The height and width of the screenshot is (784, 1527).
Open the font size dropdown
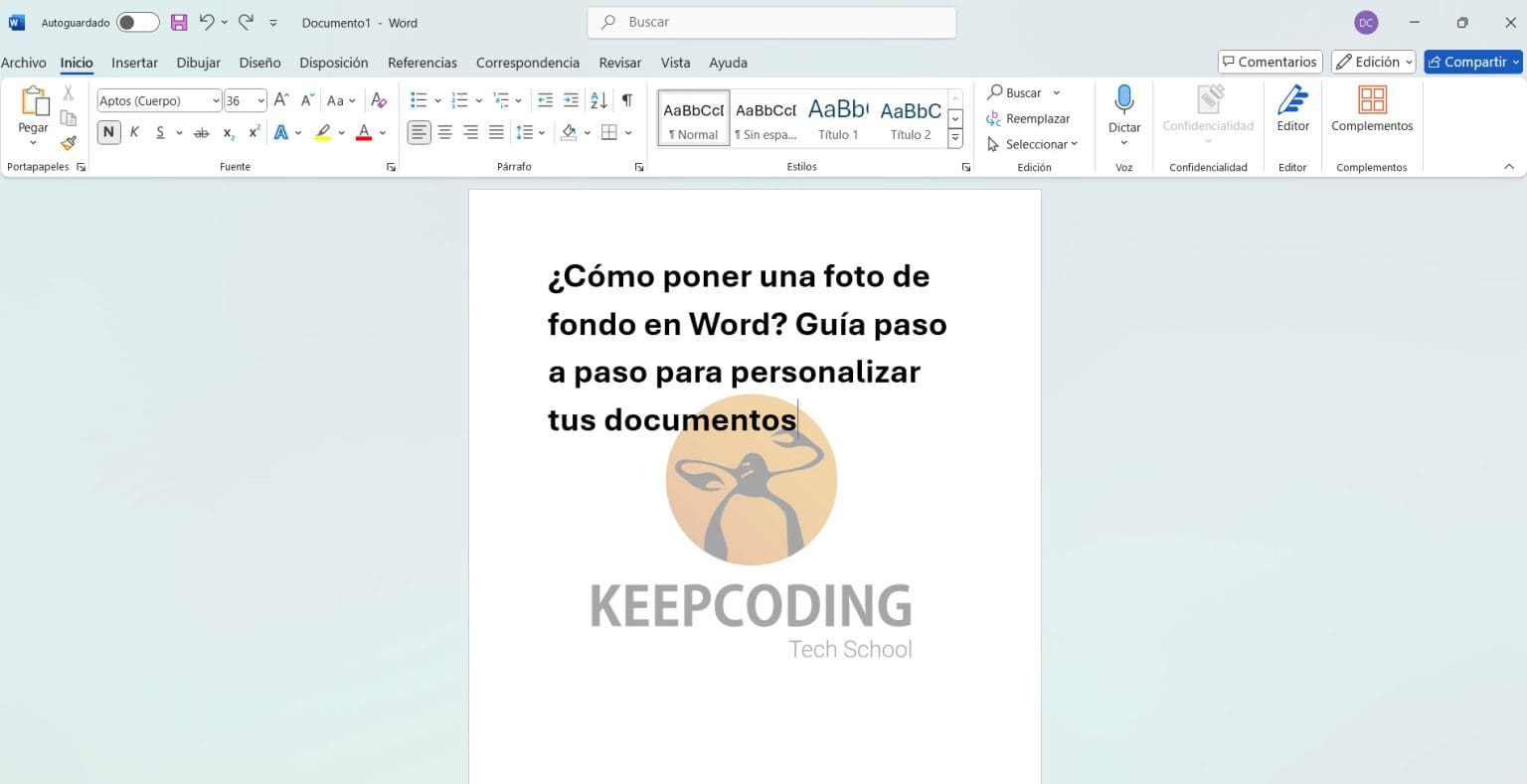point(260,100)
